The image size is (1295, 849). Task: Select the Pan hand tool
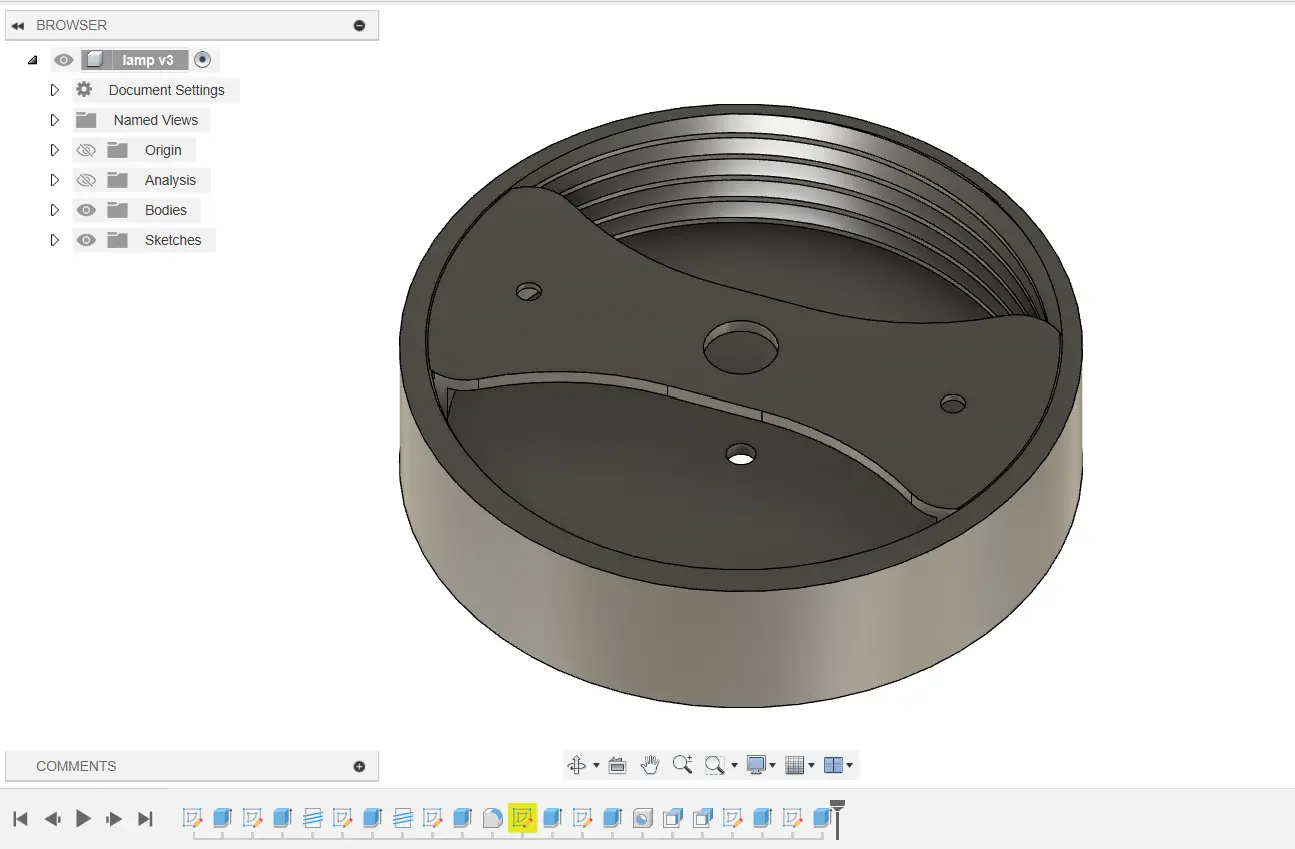coord(650,765)
